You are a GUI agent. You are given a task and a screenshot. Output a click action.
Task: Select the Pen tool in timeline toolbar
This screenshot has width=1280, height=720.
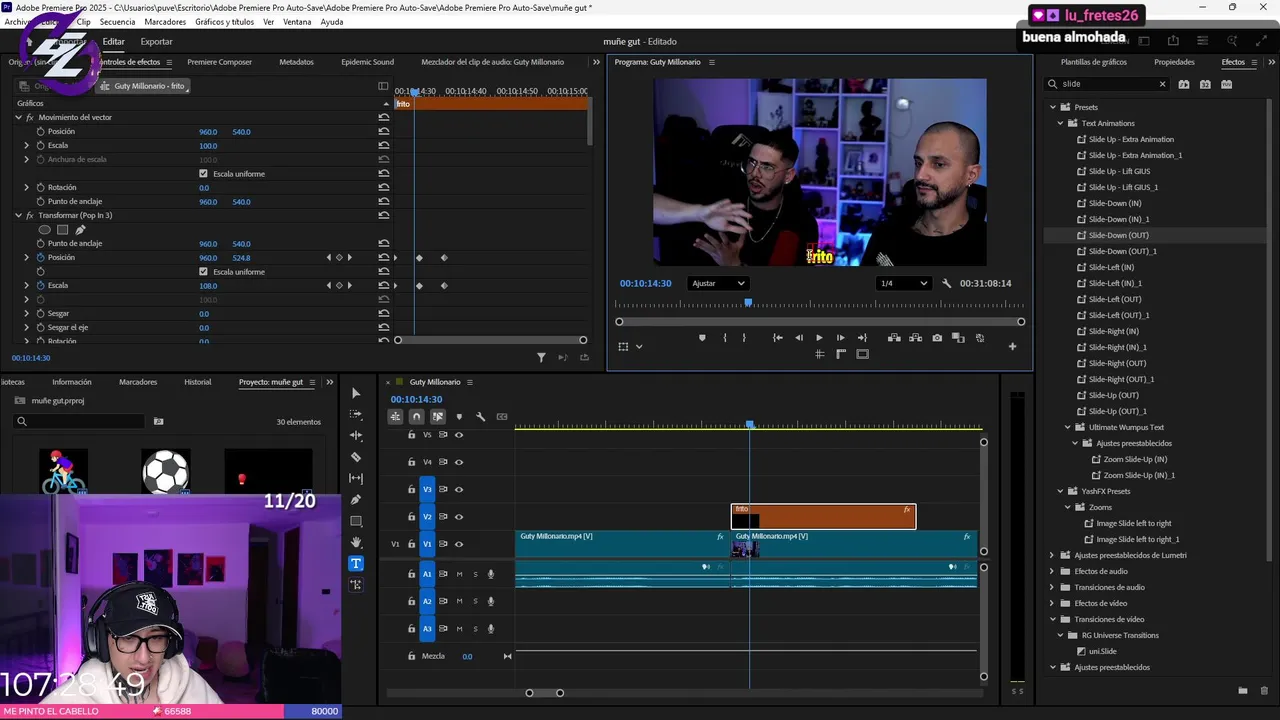click(356, 500)
